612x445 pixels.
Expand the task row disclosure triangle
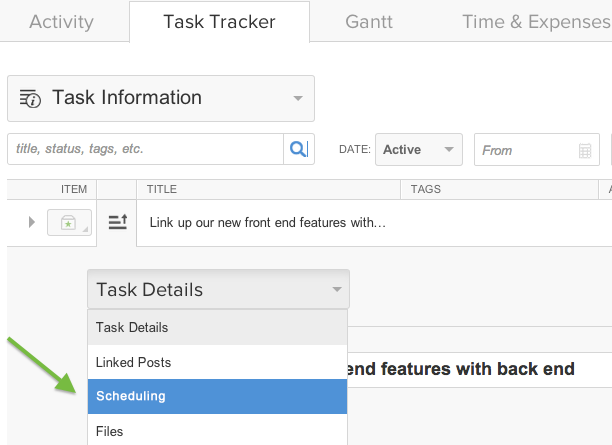pyautogui.click(x=31, y=222)
